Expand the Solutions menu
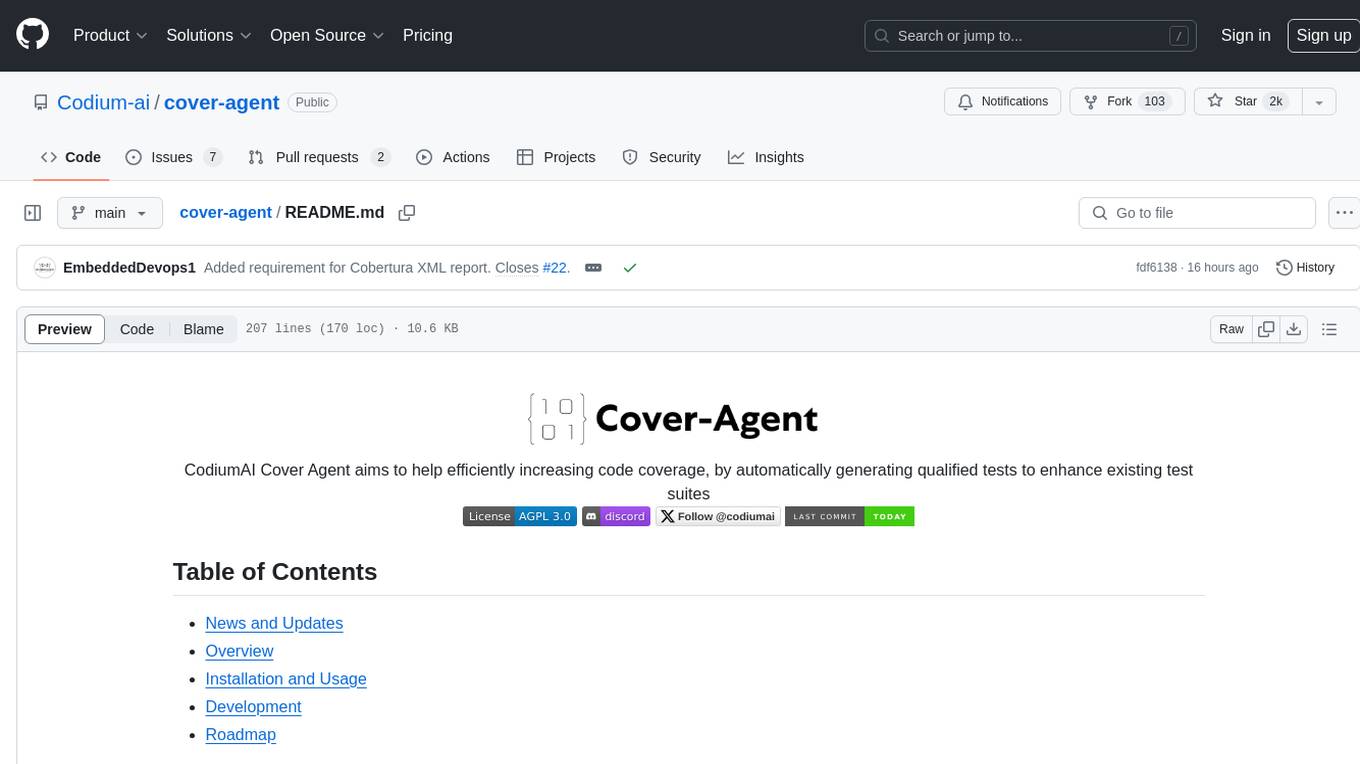 coord(207,35)
